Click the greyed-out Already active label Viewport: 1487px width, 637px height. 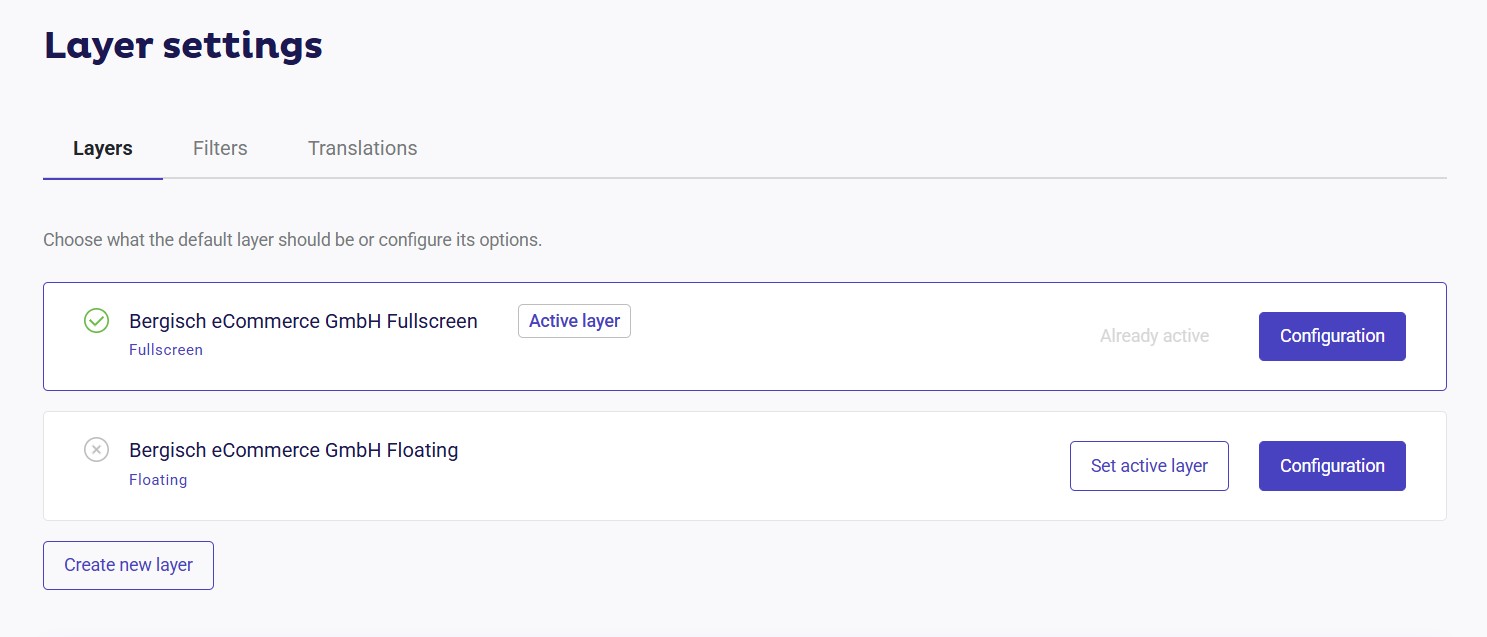[1154, 336]
